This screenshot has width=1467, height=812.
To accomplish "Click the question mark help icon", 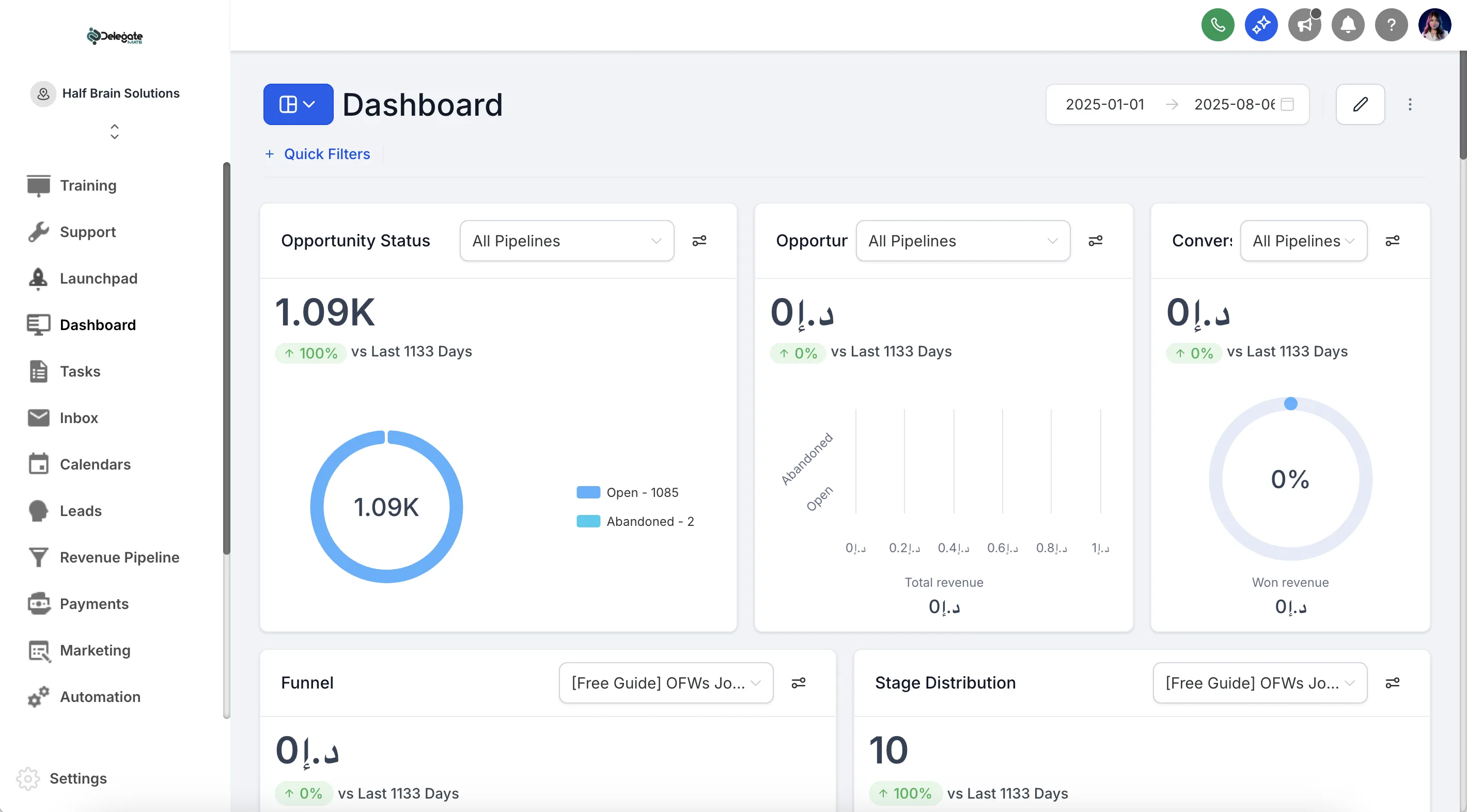I will coord(1391,25).
